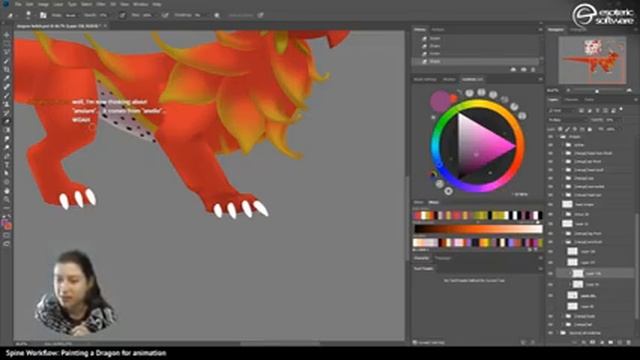
Task: Click the Navigator preview thumbnail
Action: [592, 60]
